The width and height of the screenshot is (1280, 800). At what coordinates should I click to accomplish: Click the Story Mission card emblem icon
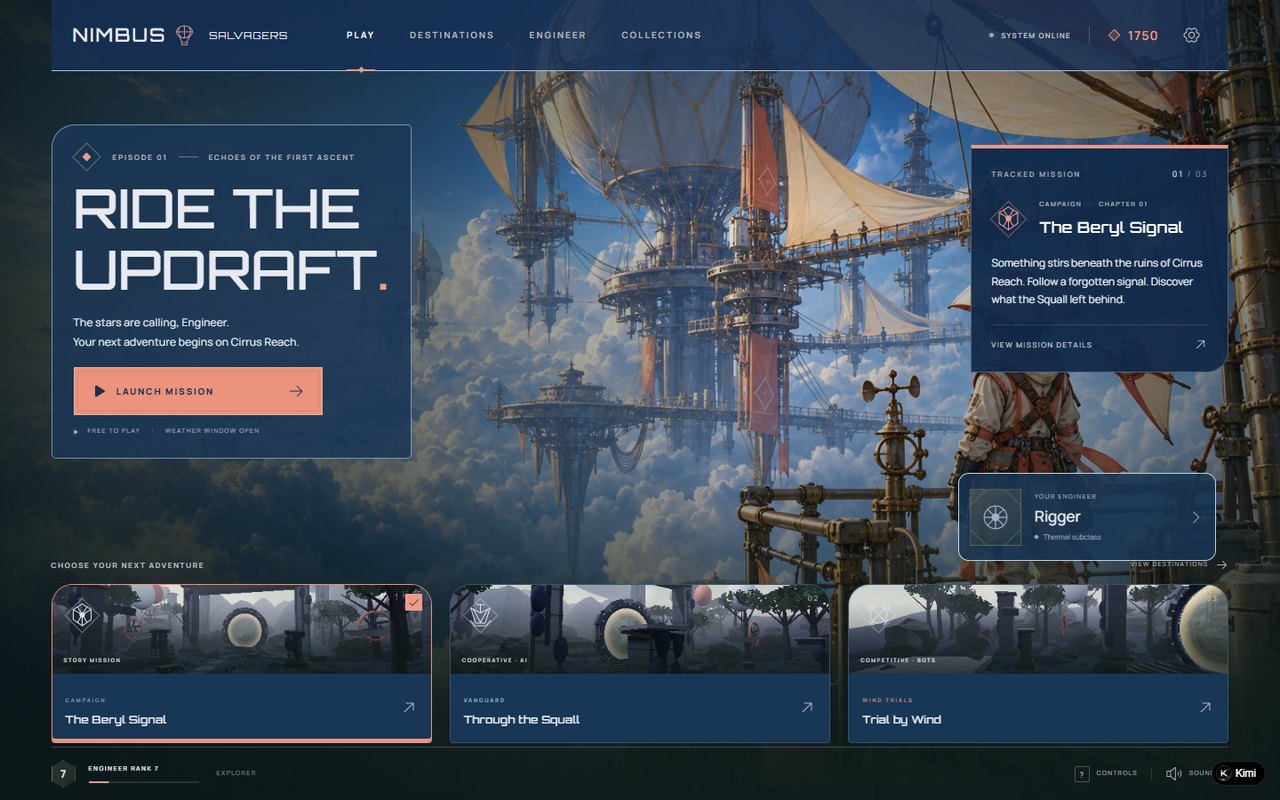(x=82, y=614)
